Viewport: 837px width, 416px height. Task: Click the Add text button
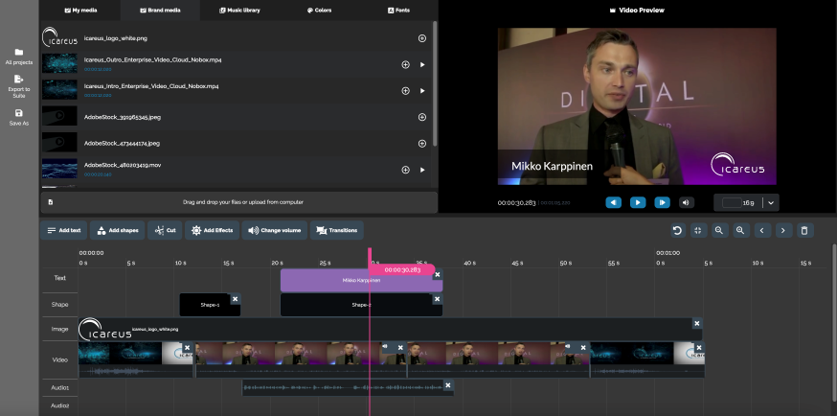click(x=64, y=230)
